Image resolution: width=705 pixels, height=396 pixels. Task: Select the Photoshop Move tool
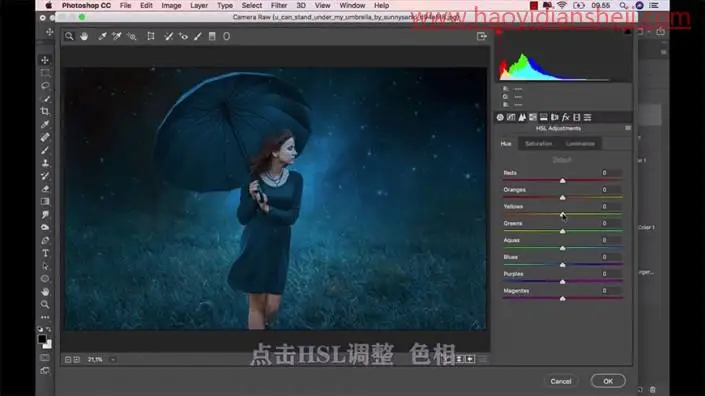pos(45,60)
